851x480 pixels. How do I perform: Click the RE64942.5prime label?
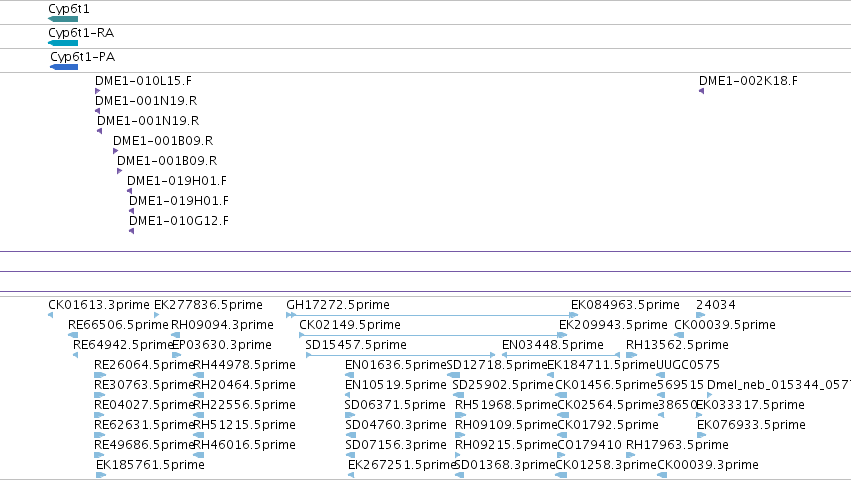tap(123, 345)
